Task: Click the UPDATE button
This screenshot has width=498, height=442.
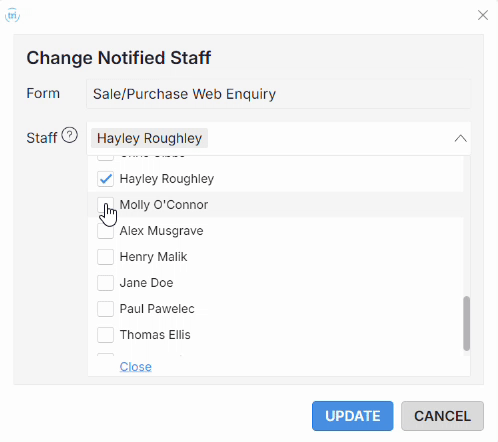Action: point(353,416)
